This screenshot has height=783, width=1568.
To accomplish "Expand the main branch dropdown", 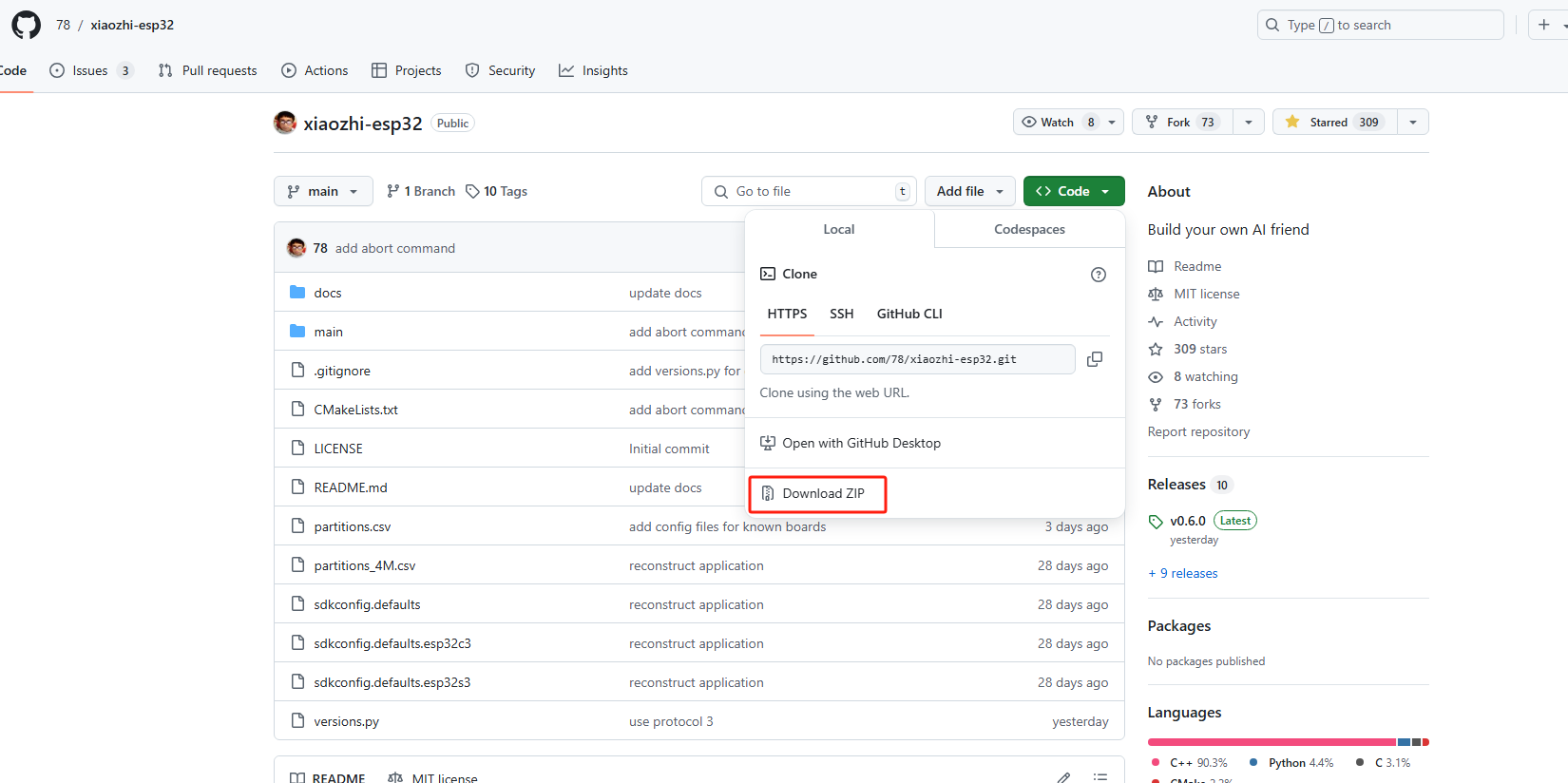I will pos(323,191).
